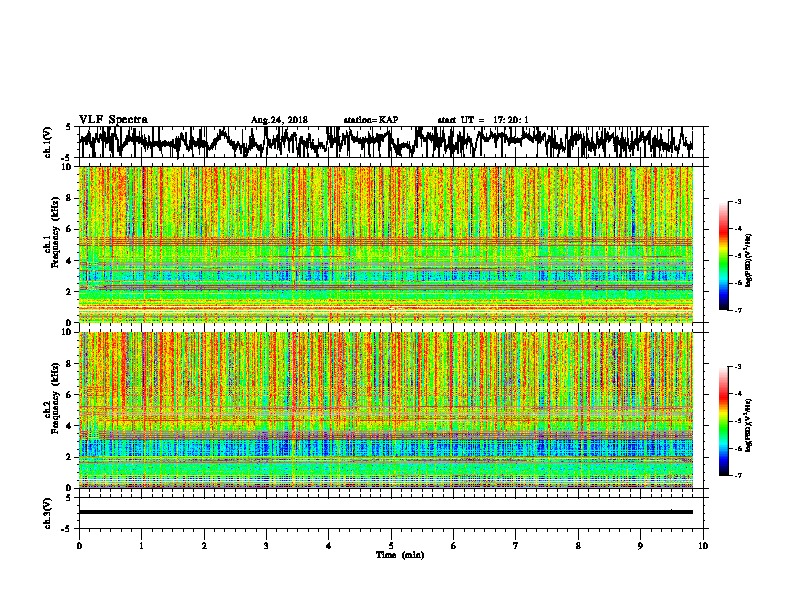This screenshot has width=792, height=612.
Task: Click the 6 kHz tick on ch.1 frequency axis
Action: [70, 229]
